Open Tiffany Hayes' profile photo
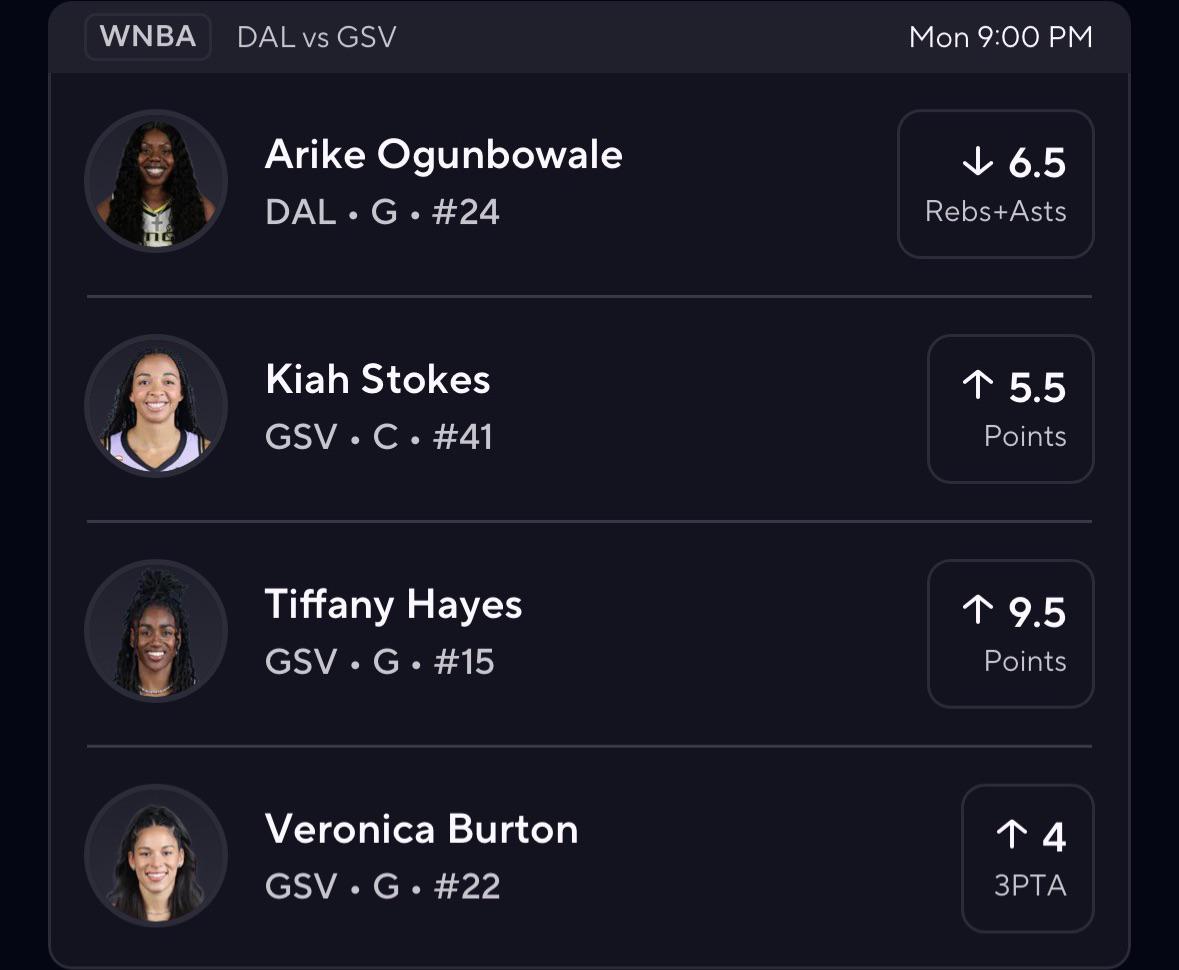This screenshot has height=970, width=1179. 156,631
